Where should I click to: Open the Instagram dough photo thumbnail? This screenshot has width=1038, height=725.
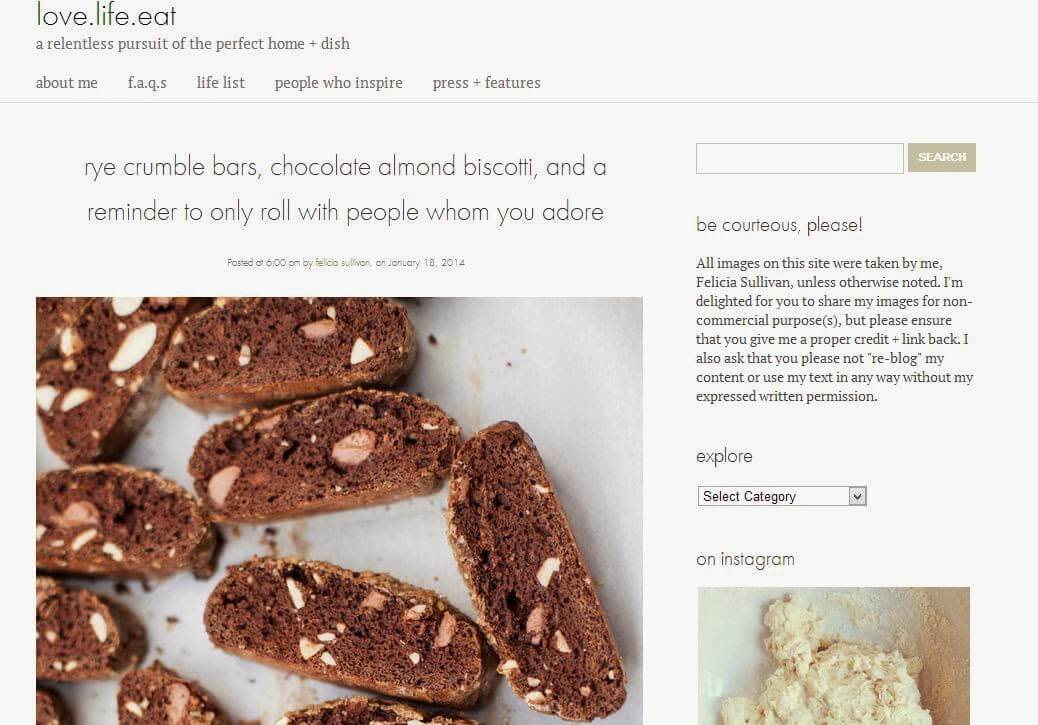[833, 656]
